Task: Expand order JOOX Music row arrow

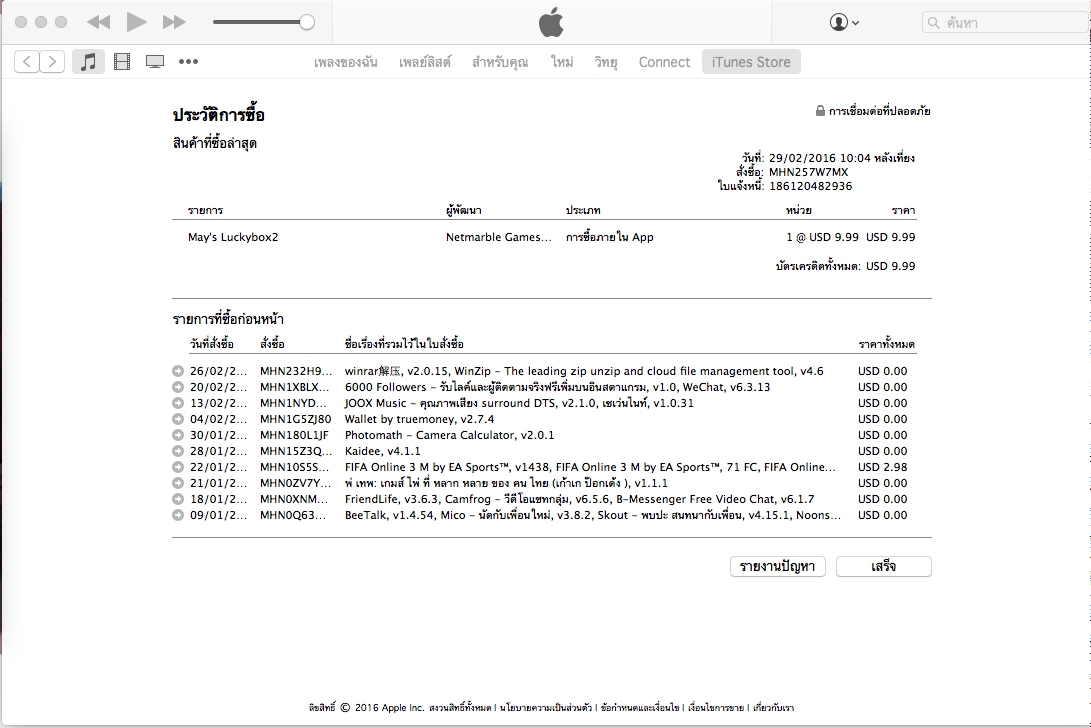Action: [x=178, y=403]
